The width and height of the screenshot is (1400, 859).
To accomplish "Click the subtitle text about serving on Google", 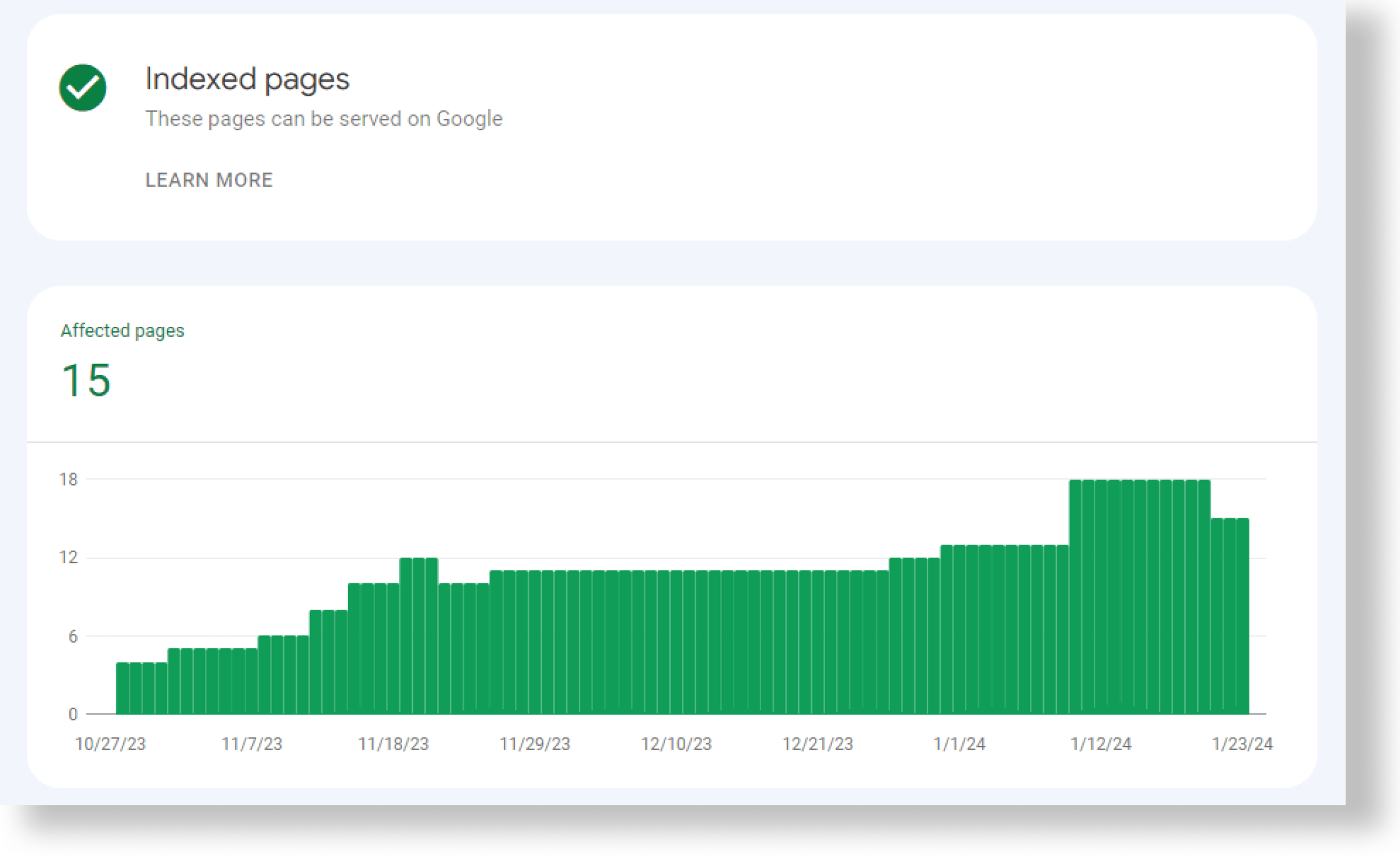I will (324, 118).
